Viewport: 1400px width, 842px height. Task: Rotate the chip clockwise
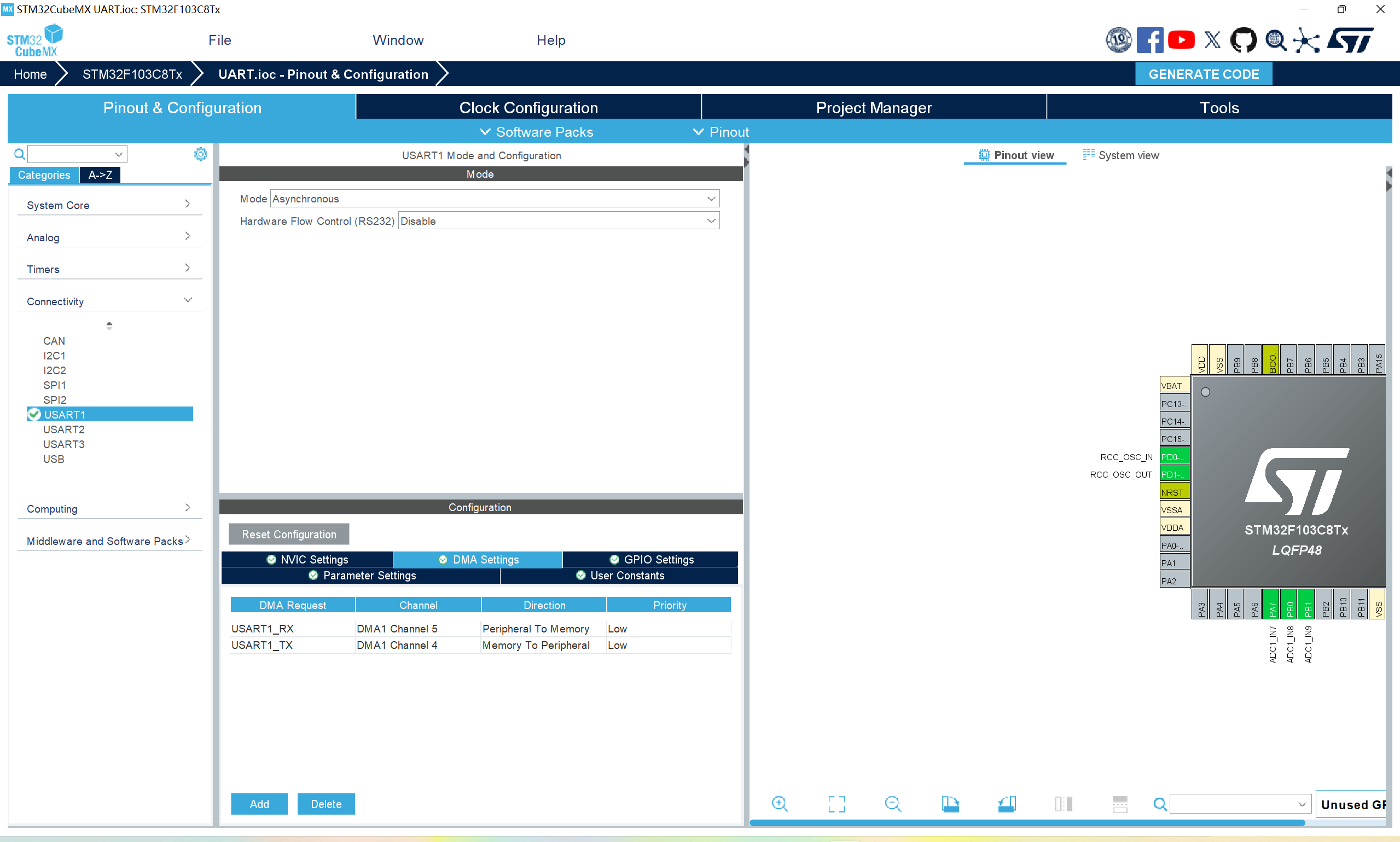[x=950, y=803]
